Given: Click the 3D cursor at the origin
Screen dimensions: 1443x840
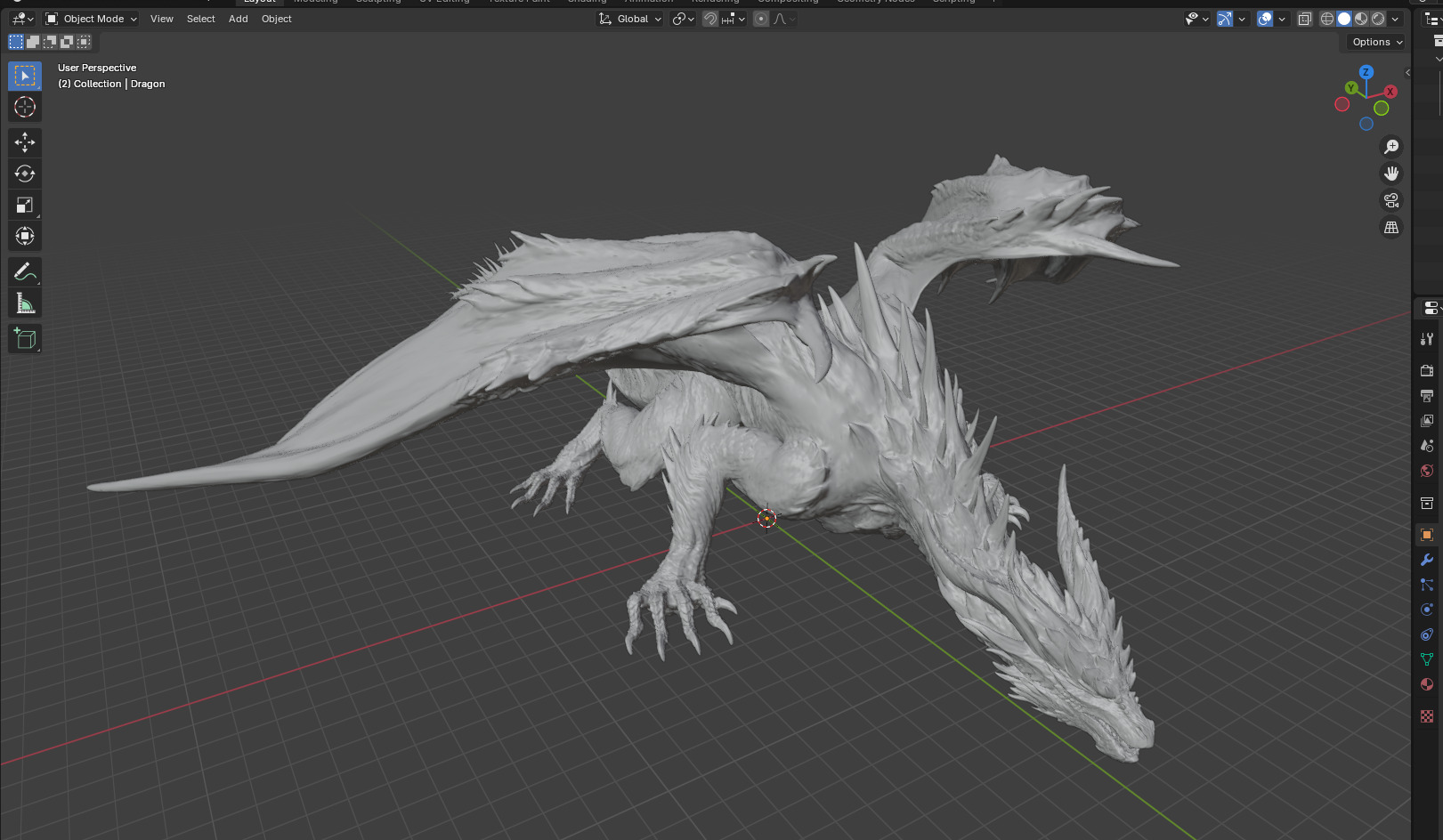Looking at the screenshot, I should [x=766, y=519].
